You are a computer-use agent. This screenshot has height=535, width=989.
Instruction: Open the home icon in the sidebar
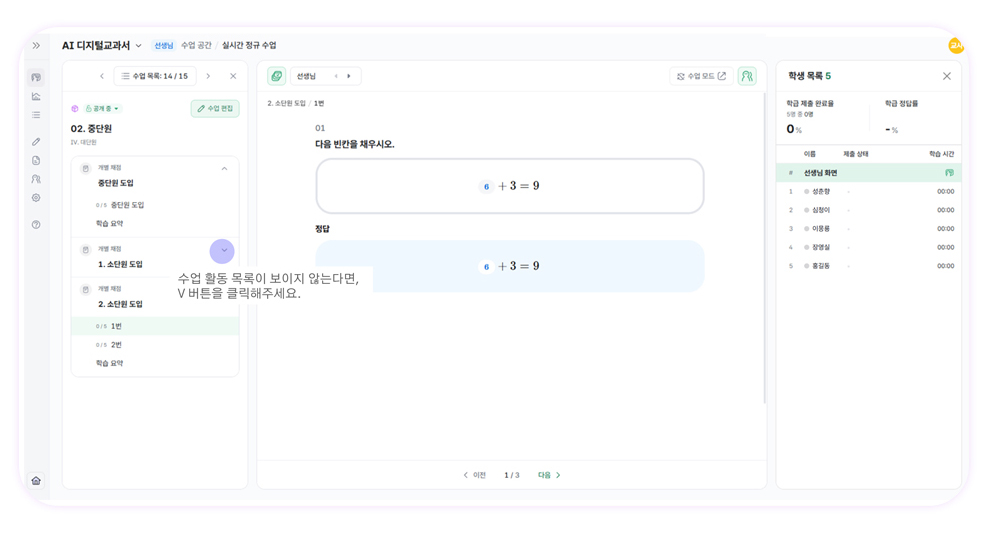[x=36, y=481]
